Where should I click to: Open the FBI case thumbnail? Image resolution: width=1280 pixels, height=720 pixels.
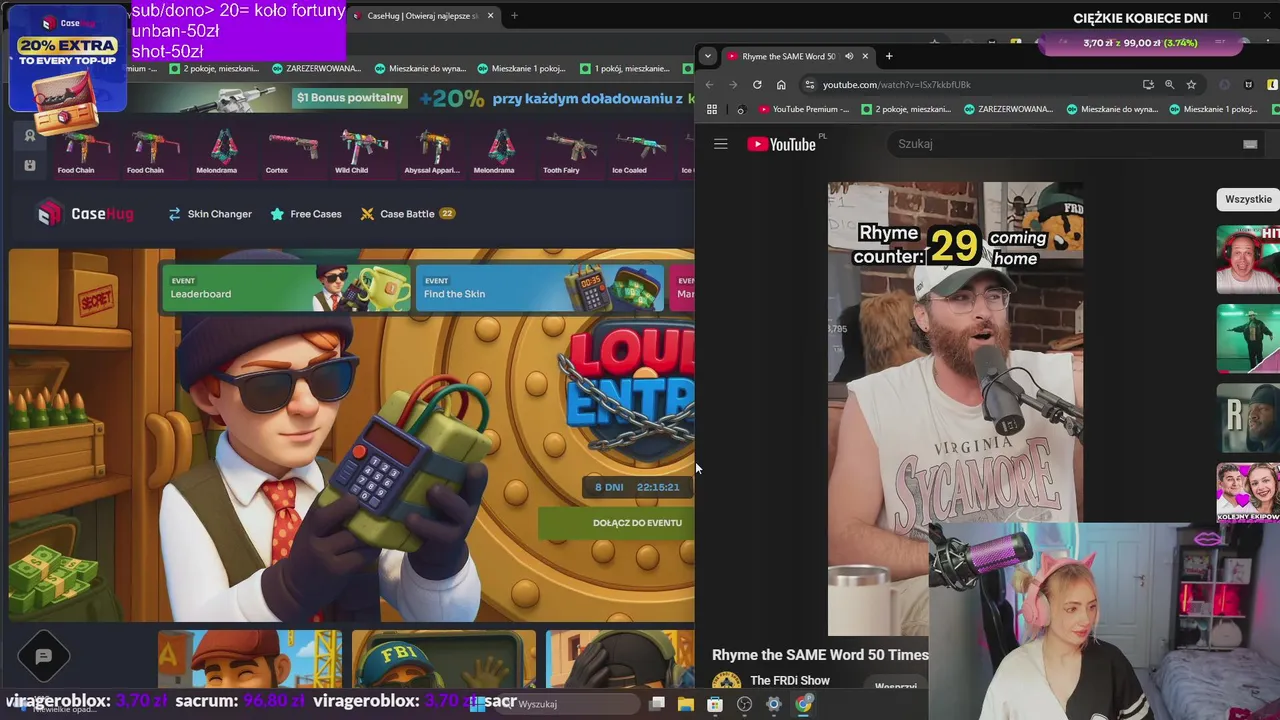tap(444, 660)
